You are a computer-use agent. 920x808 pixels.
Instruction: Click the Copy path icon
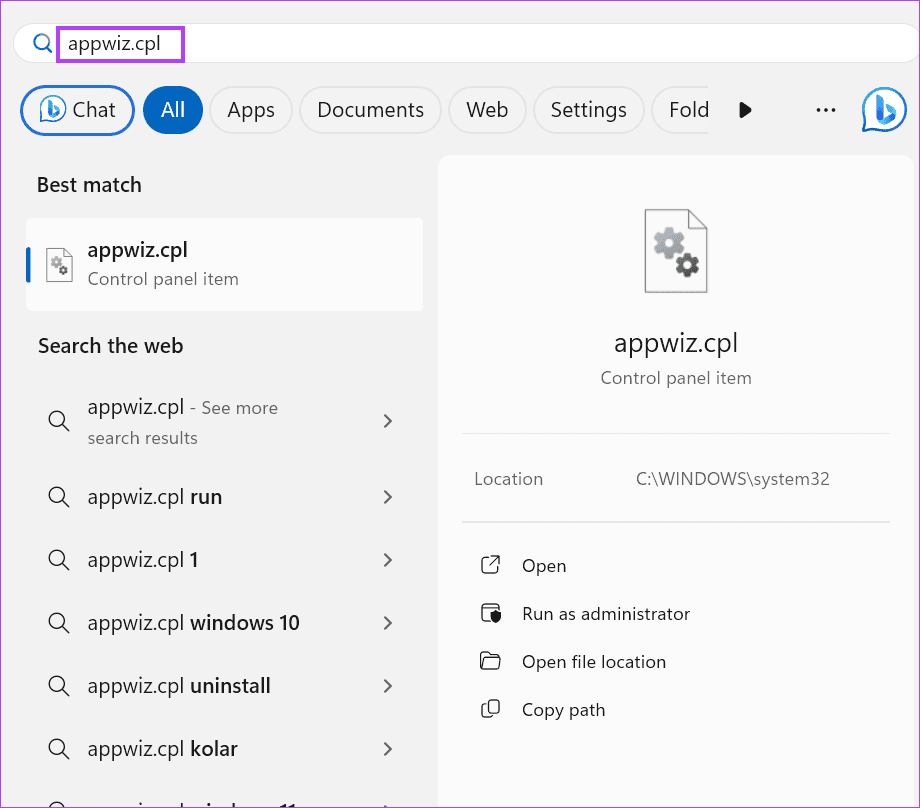(490, 710)
